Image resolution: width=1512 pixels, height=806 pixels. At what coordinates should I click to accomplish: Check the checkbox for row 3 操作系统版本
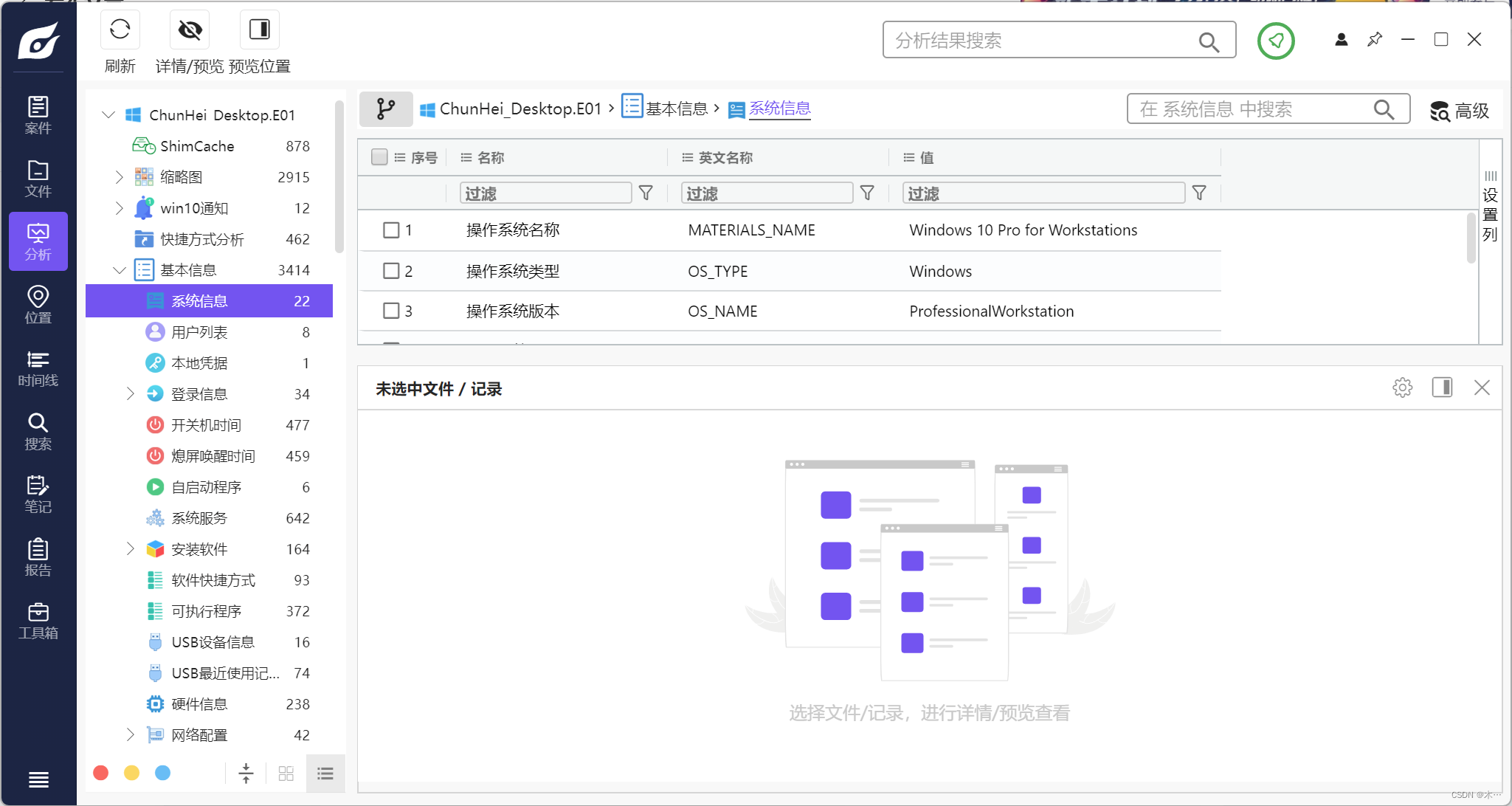click(391, 311)
